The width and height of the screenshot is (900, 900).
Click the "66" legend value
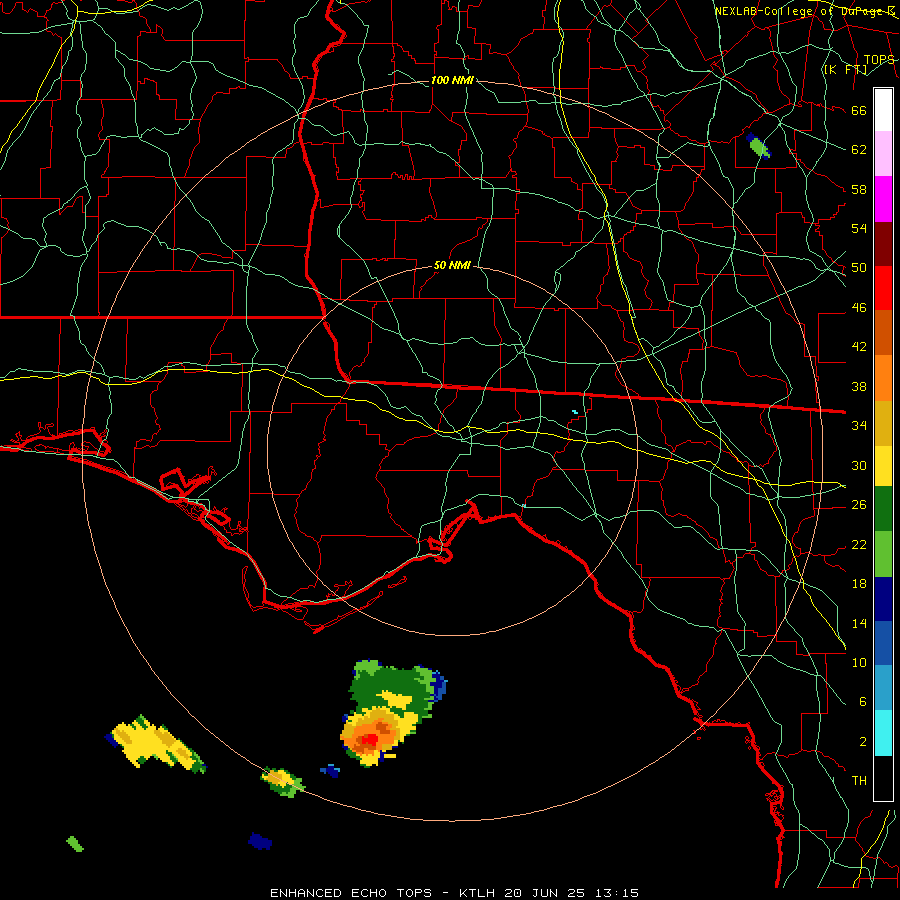tap(859, 110)
